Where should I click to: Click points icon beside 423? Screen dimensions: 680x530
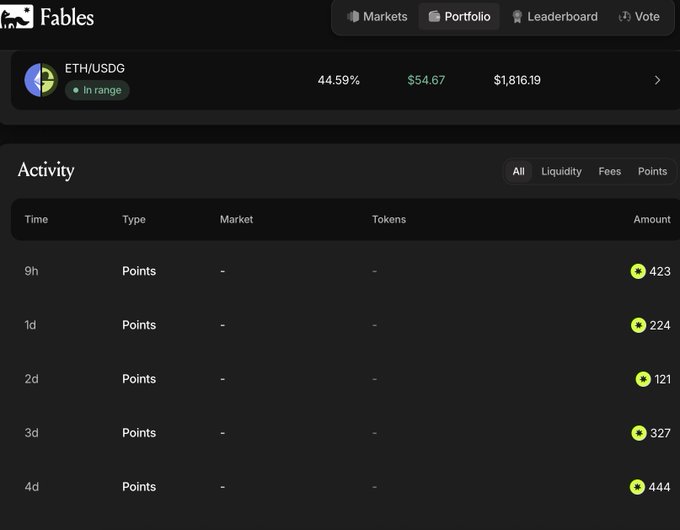pyautogui.click(x=638, y=272)
